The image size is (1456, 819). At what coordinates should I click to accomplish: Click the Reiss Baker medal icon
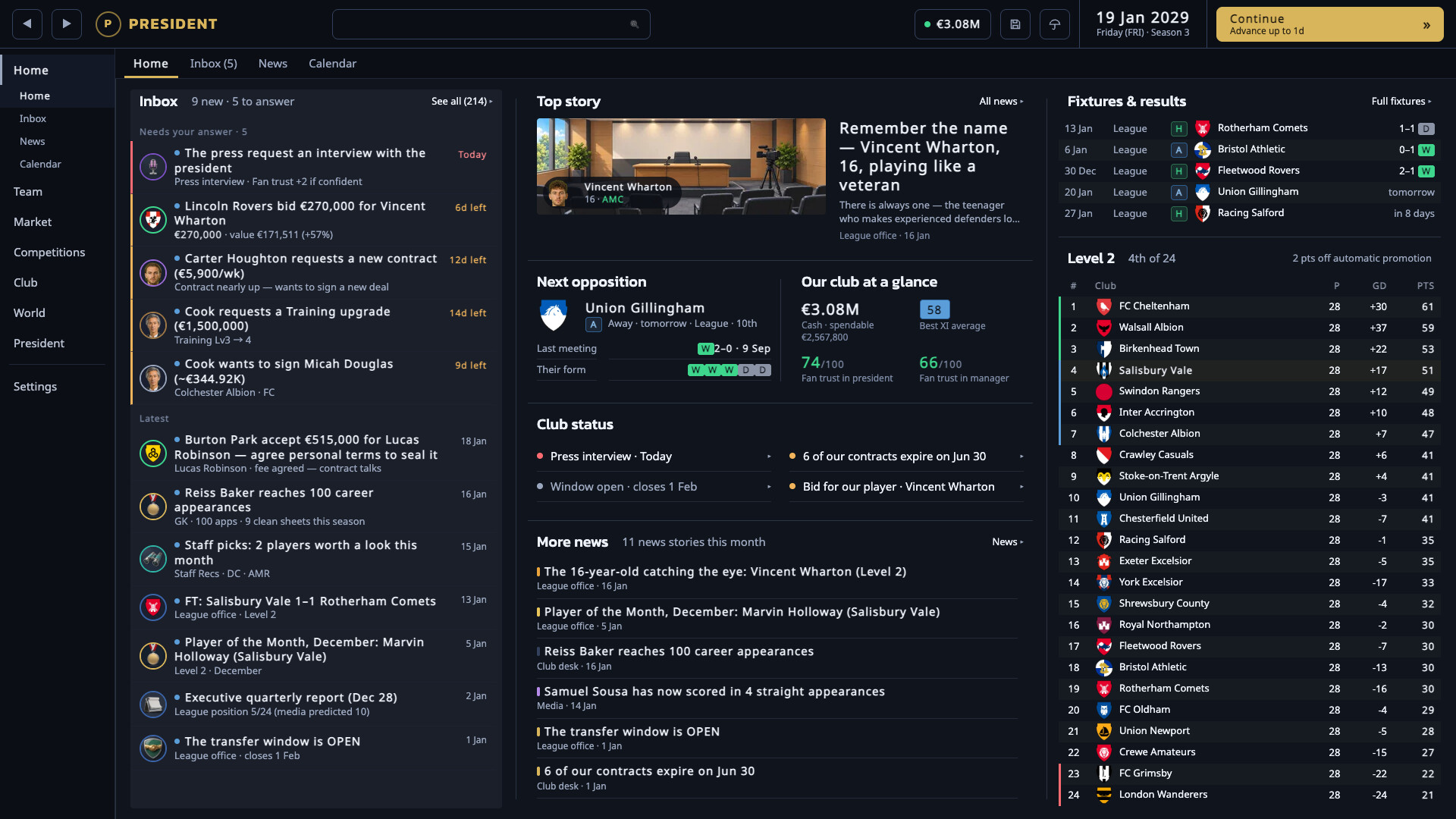(x=153, y=507)
